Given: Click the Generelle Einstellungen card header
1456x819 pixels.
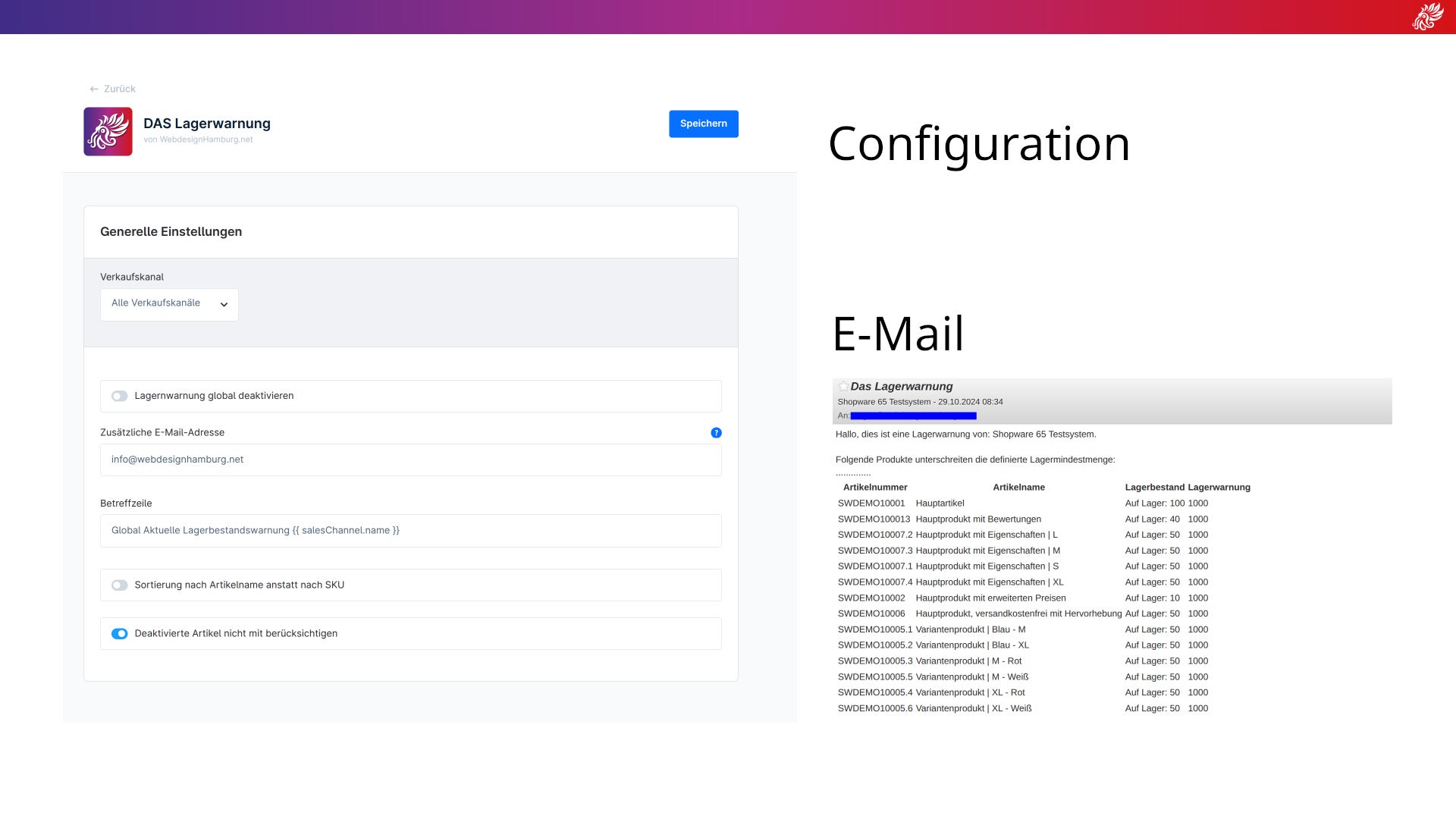Looking at the screenshot, I should click(x=171, y=232).
